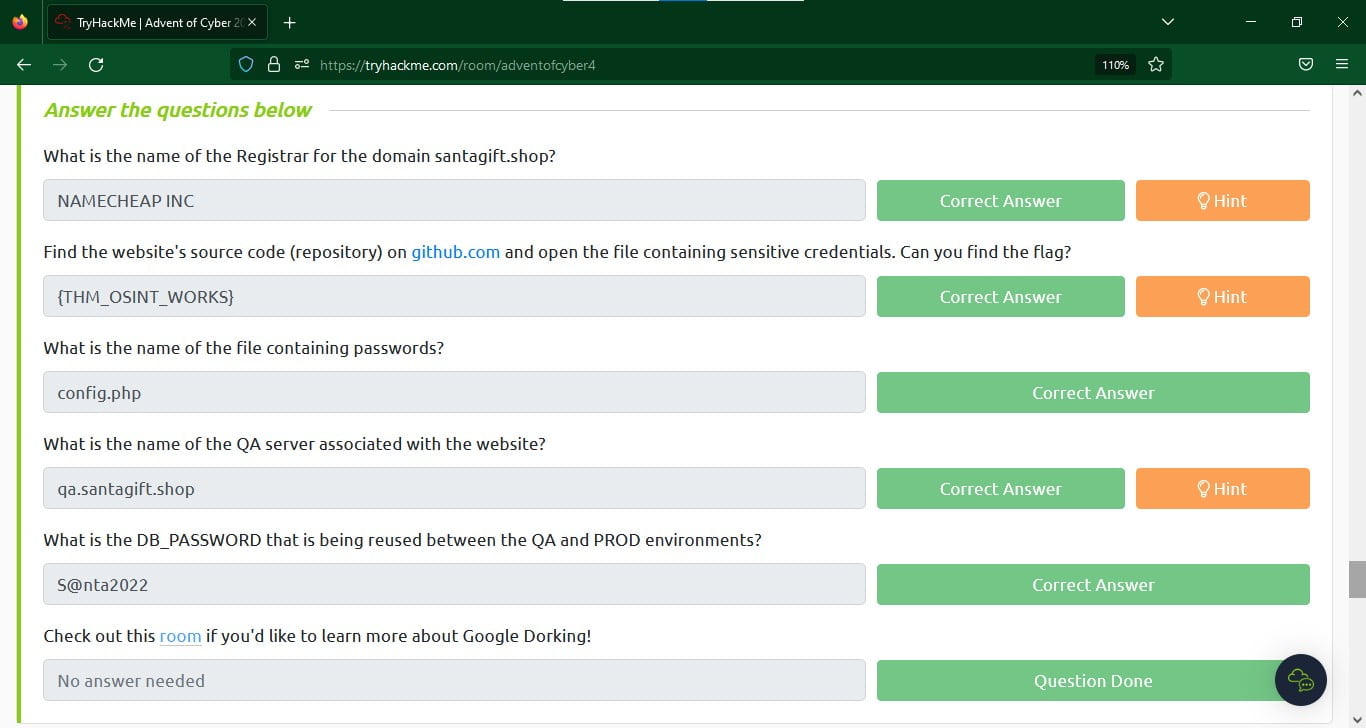Open site permissions icon in address bar
Screen dimensions: 1366x728
click(301, 64)
